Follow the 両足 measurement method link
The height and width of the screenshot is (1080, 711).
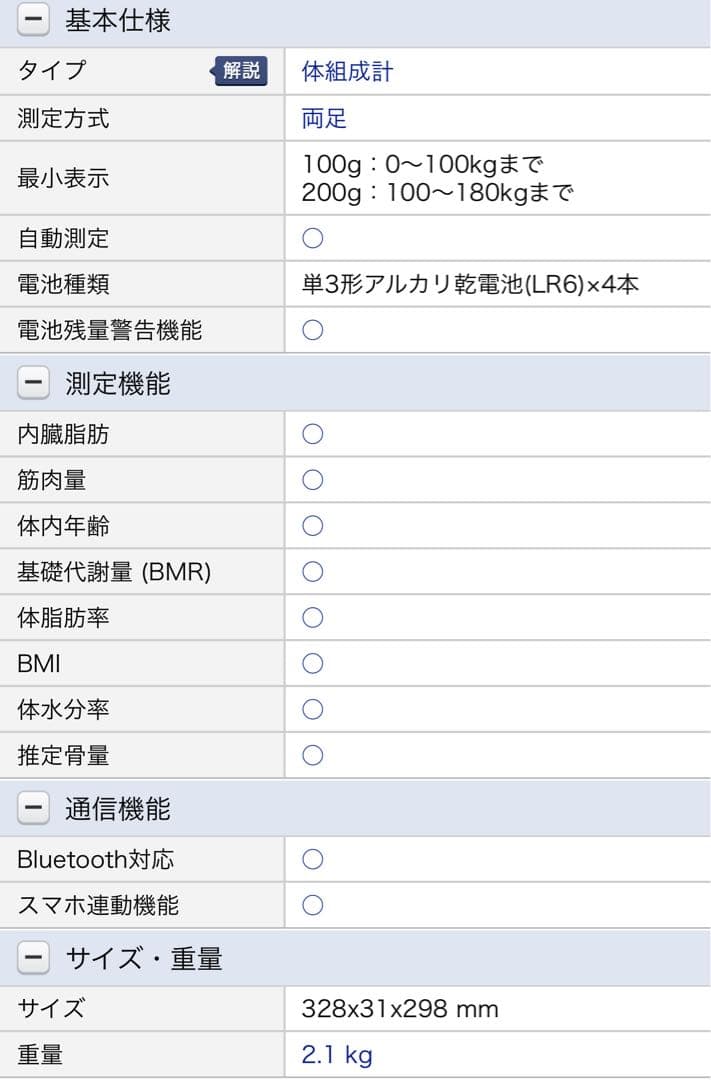click(x=324, y=119)
